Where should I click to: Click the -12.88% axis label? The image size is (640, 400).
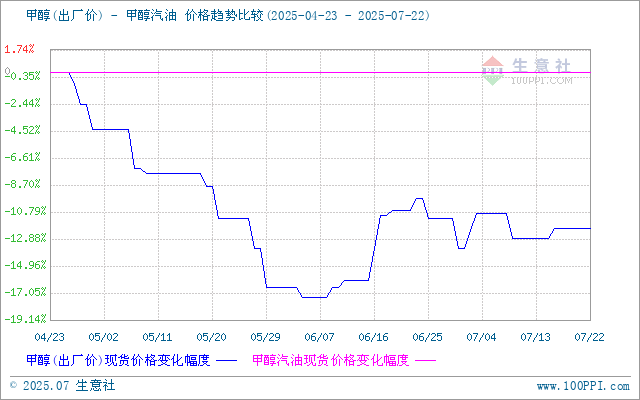click(x=25, y=238)
